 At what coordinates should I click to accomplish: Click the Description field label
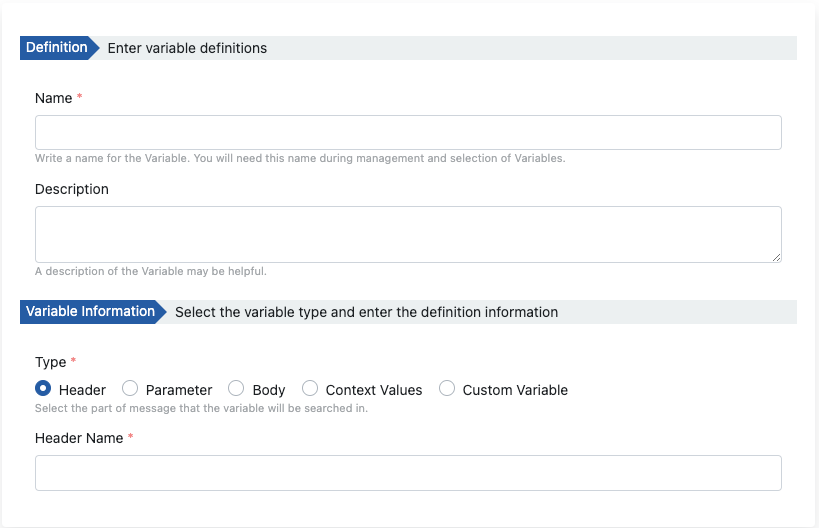[72, 189]
